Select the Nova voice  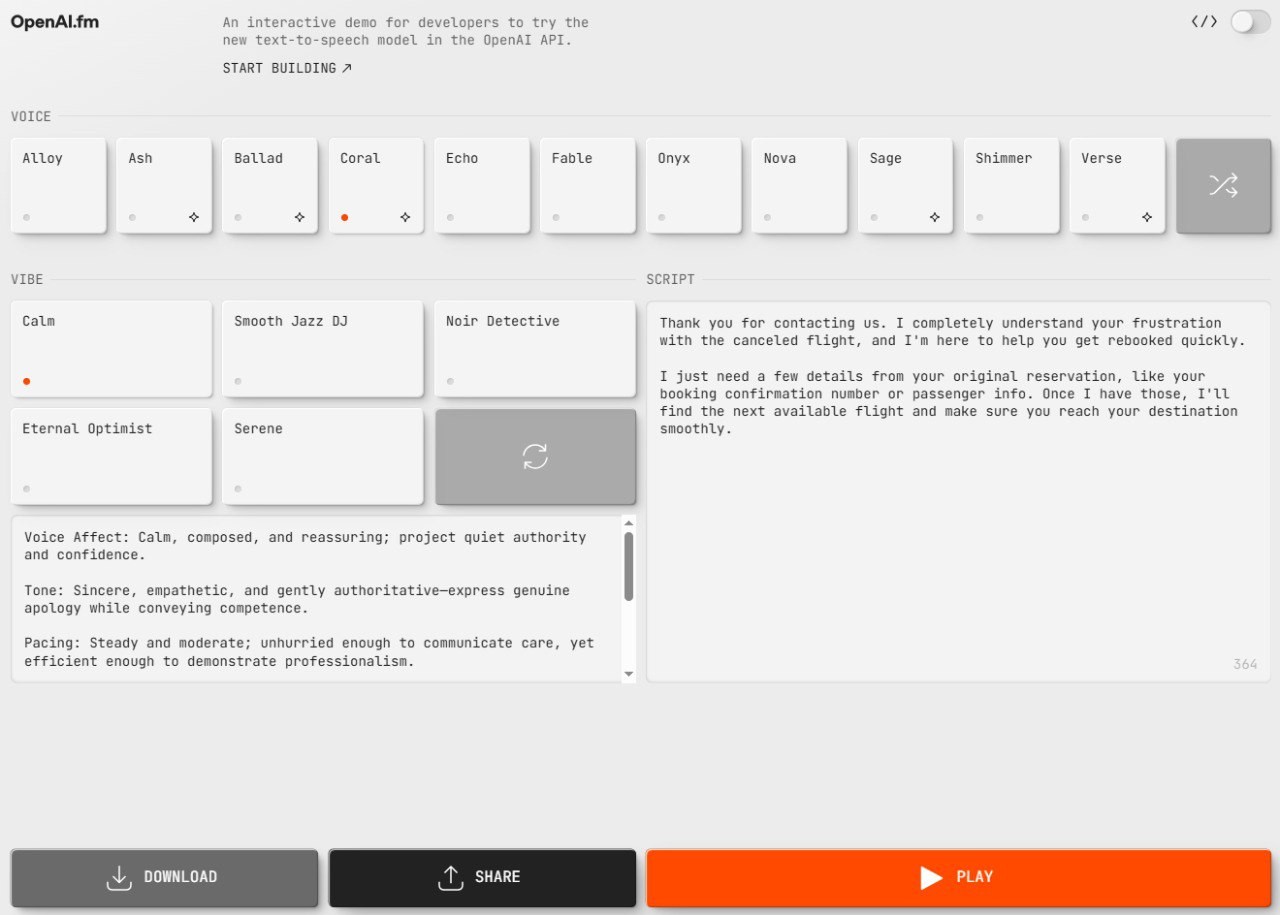800,185
